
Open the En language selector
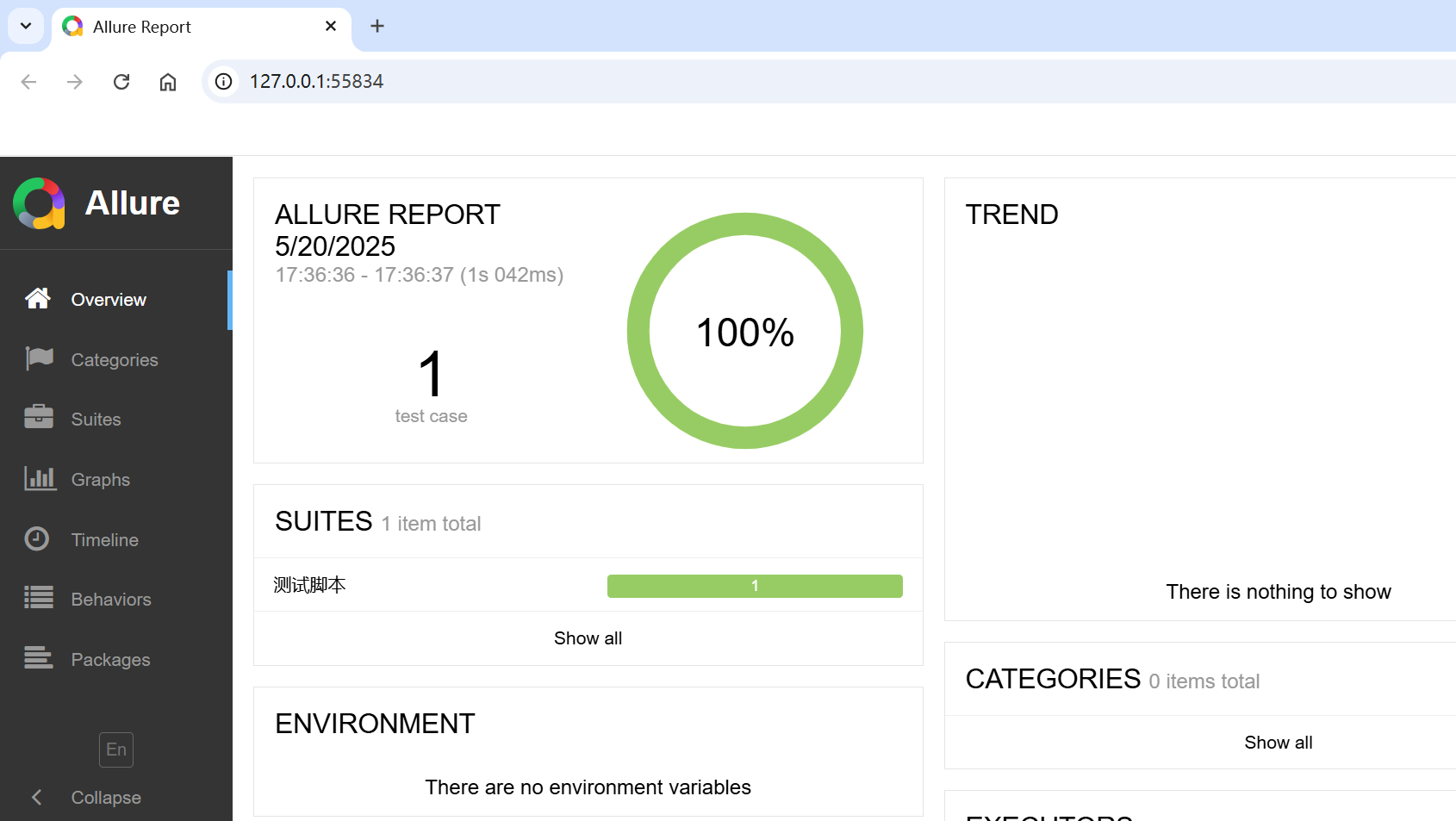tap(116, 749)
